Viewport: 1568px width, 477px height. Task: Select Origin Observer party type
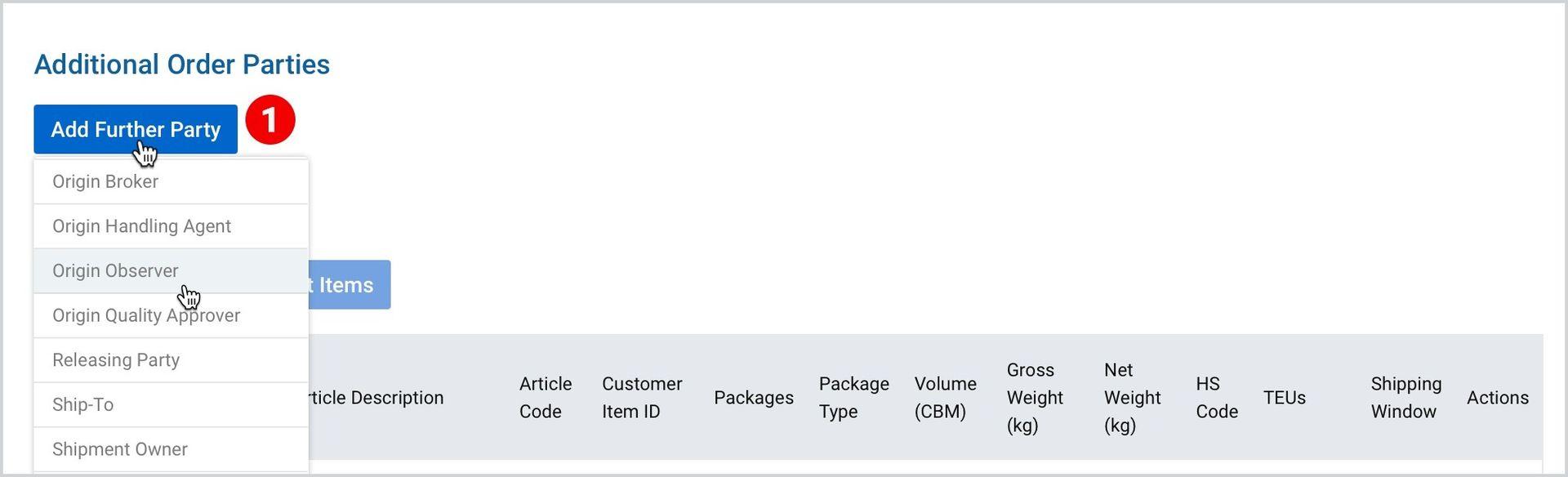point(171,271)
